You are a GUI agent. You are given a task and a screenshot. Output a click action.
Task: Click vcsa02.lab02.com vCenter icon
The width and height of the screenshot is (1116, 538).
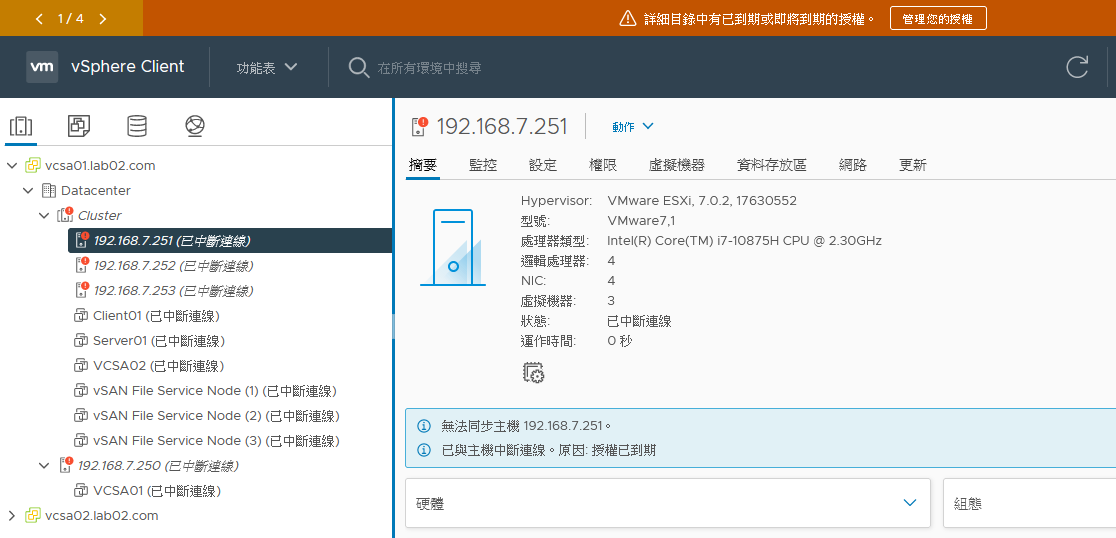[x=33, y=515]
